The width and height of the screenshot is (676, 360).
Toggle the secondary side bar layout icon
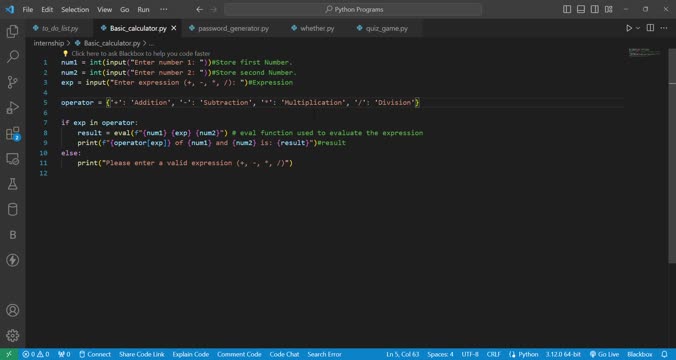[x=595, y=9]
